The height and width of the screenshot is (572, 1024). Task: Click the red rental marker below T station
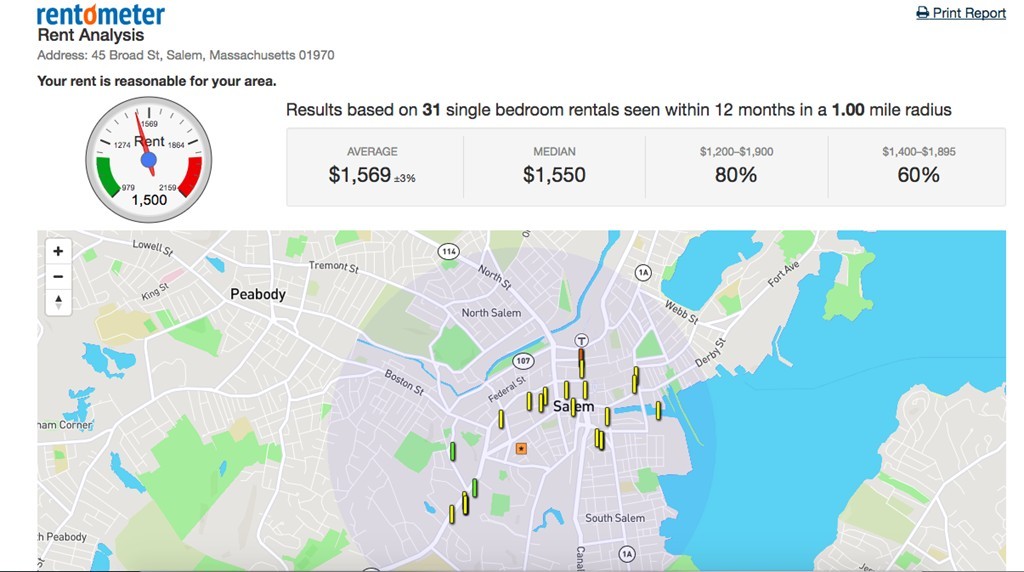click(581, 355)
